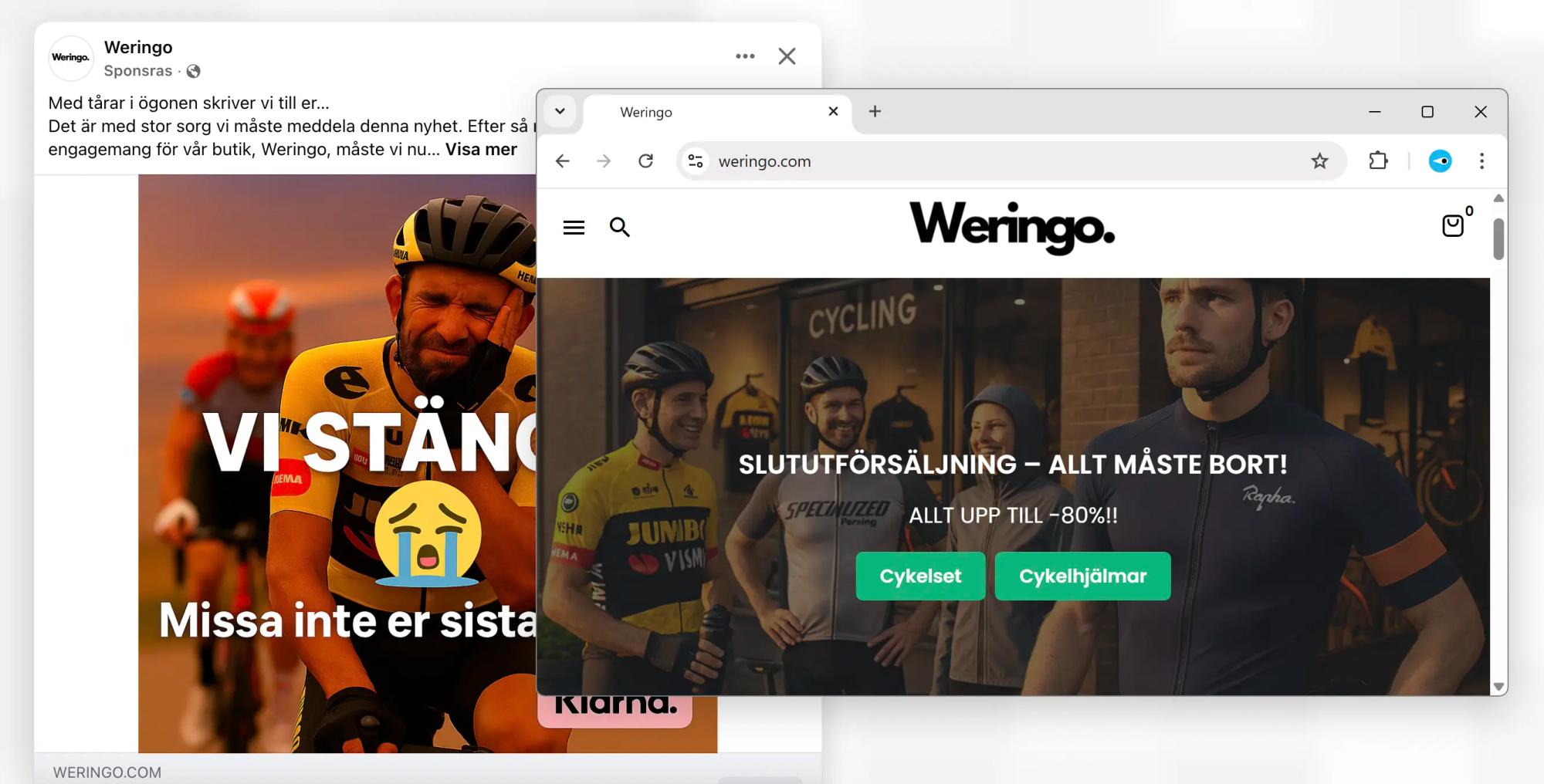Go back using the browser back arrow
The width and height of the screenshot is (1544, 784).
click(563, 161)
